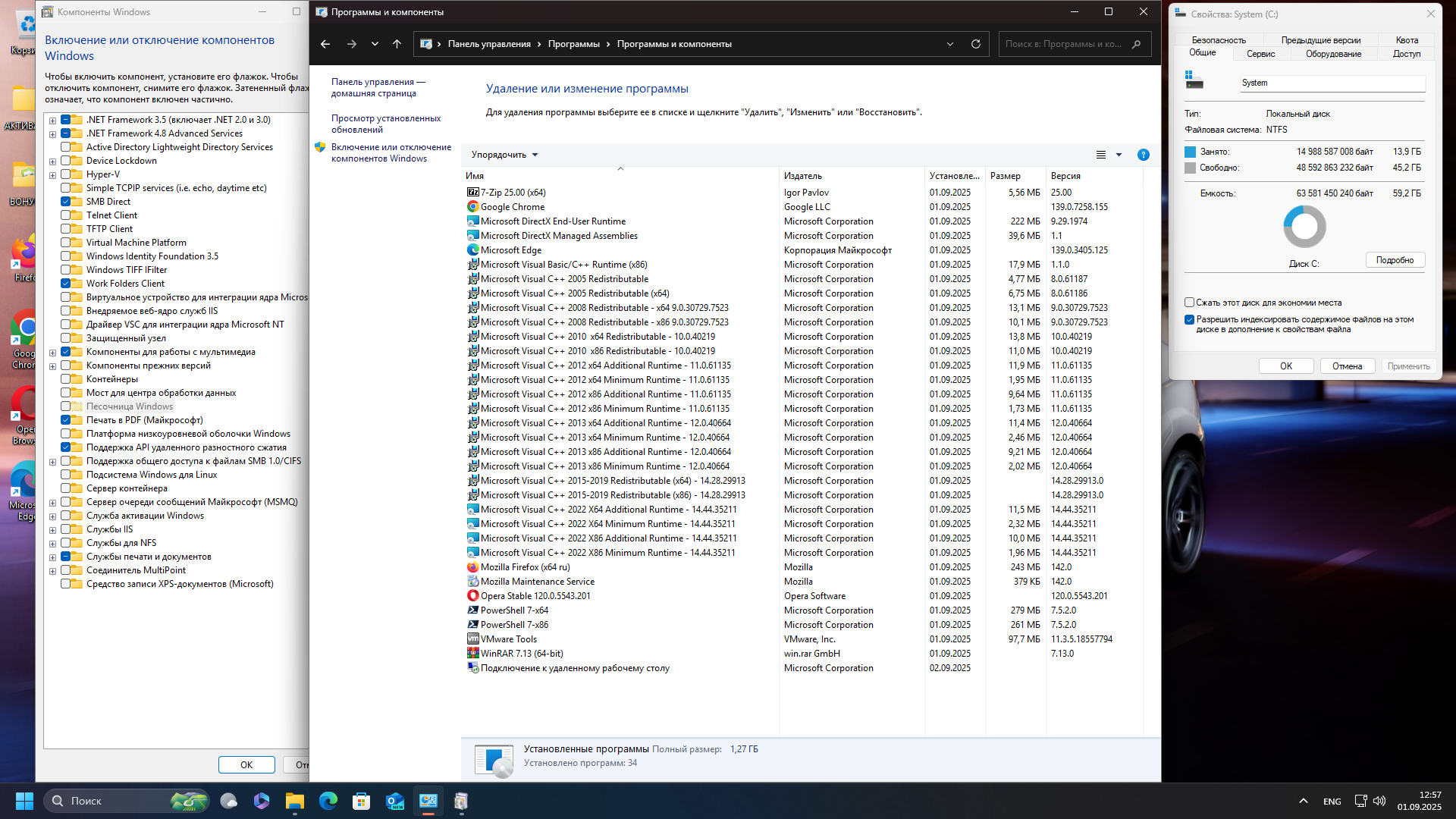Open Панель управления — домашняя страница link

click(x=378, y=87)
